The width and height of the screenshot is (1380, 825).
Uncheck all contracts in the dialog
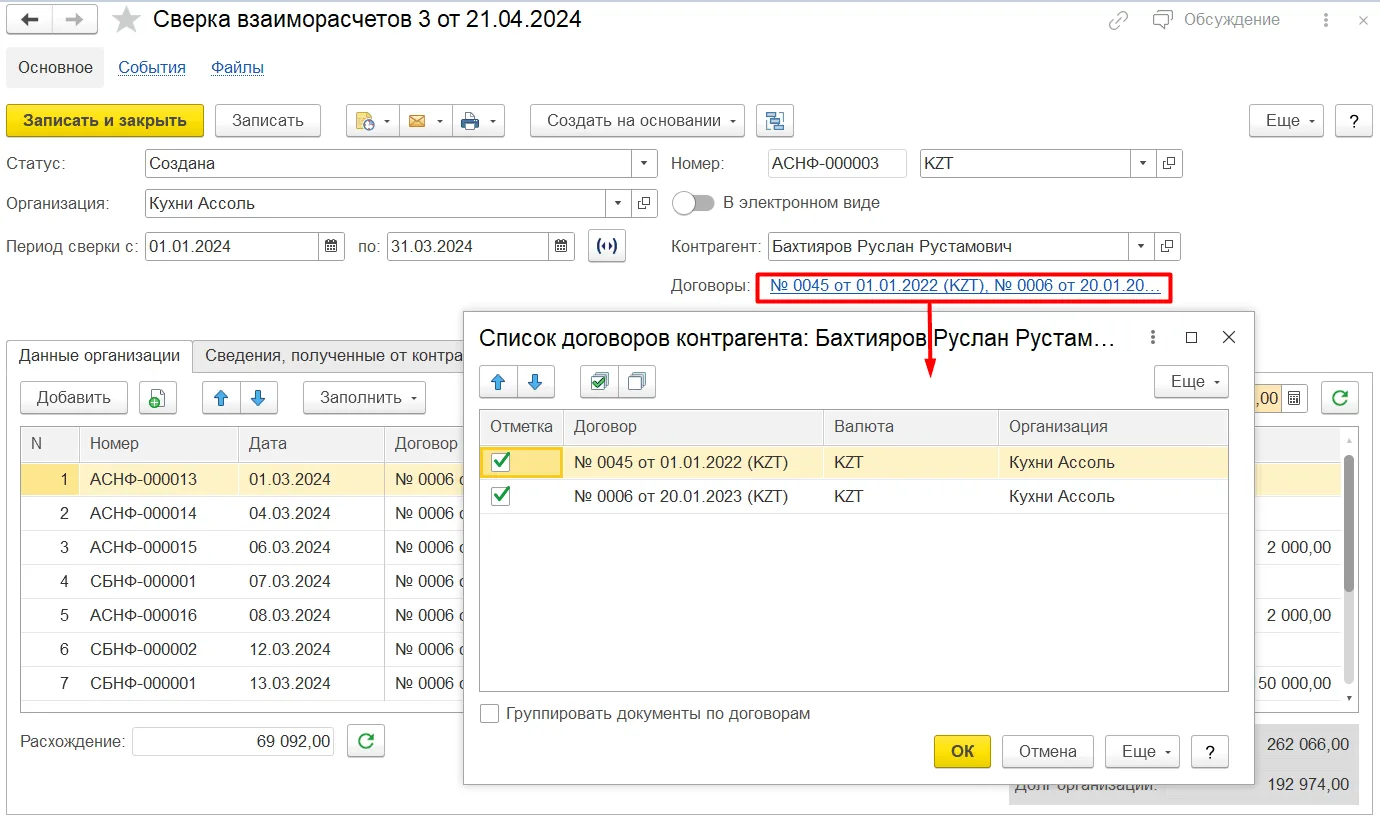pyautogui.click(x=636, y=381)
